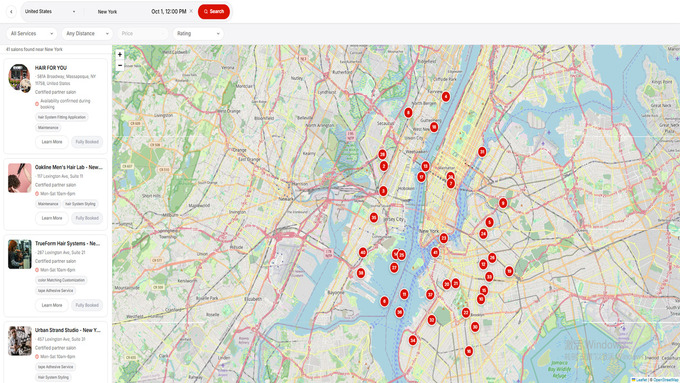
Task: Open the HAIR FOR YOU salon title
Action: 51,68
